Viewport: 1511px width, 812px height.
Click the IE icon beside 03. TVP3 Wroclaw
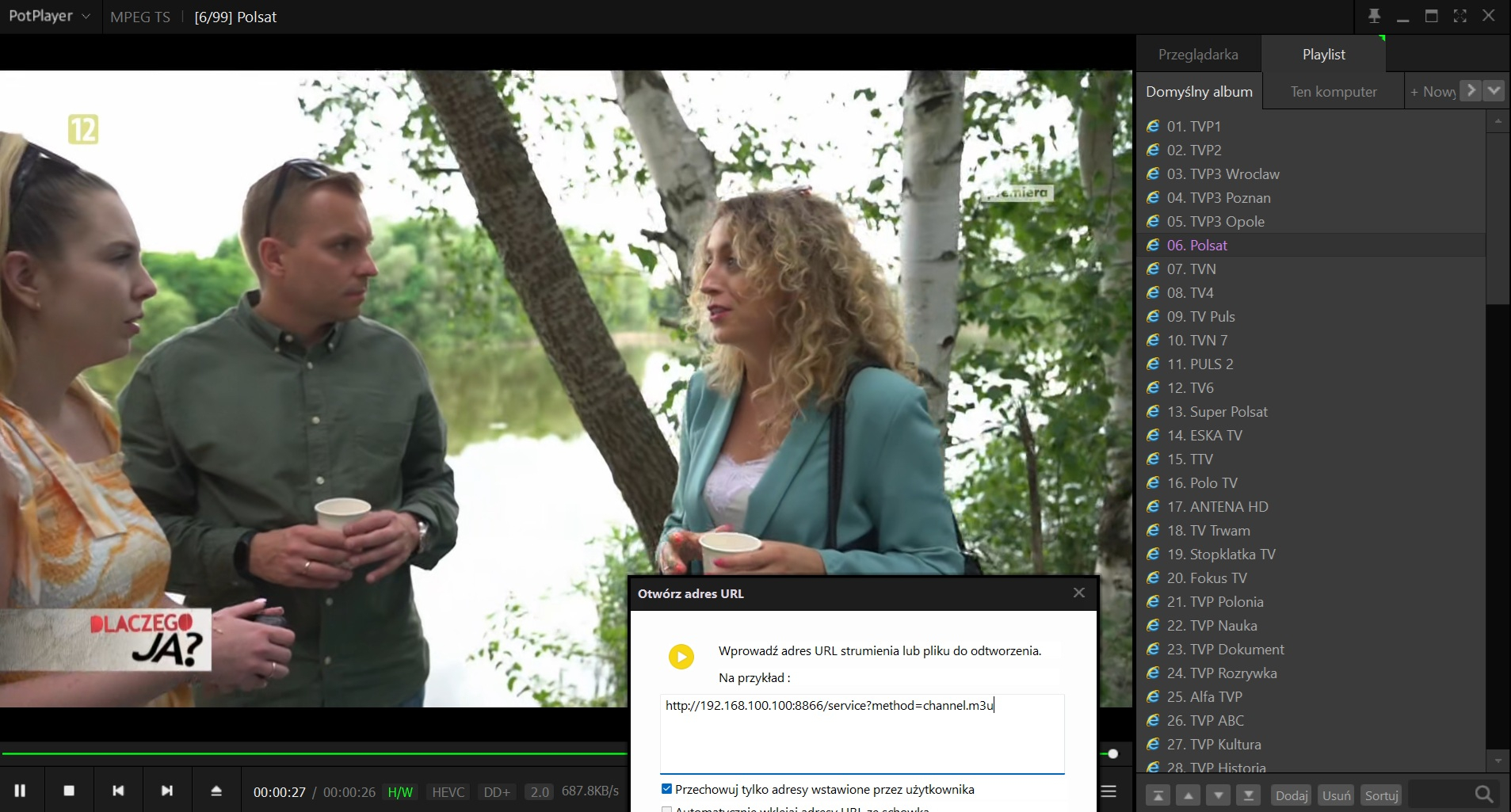click(1154, 173)
